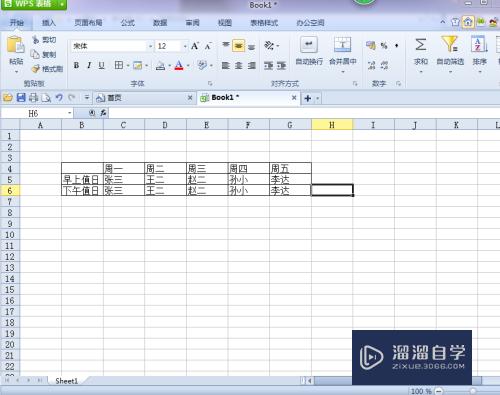Click the Wrap Text (自动换行) button
The image size is (500, 395).
click(309, 51)
